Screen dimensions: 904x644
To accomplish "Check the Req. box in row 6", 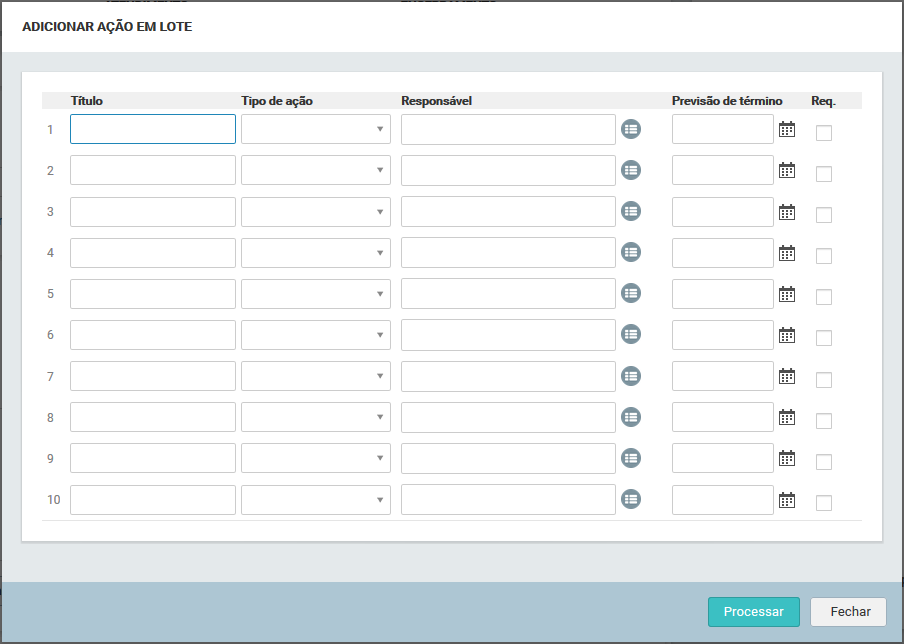I will 824,338.
